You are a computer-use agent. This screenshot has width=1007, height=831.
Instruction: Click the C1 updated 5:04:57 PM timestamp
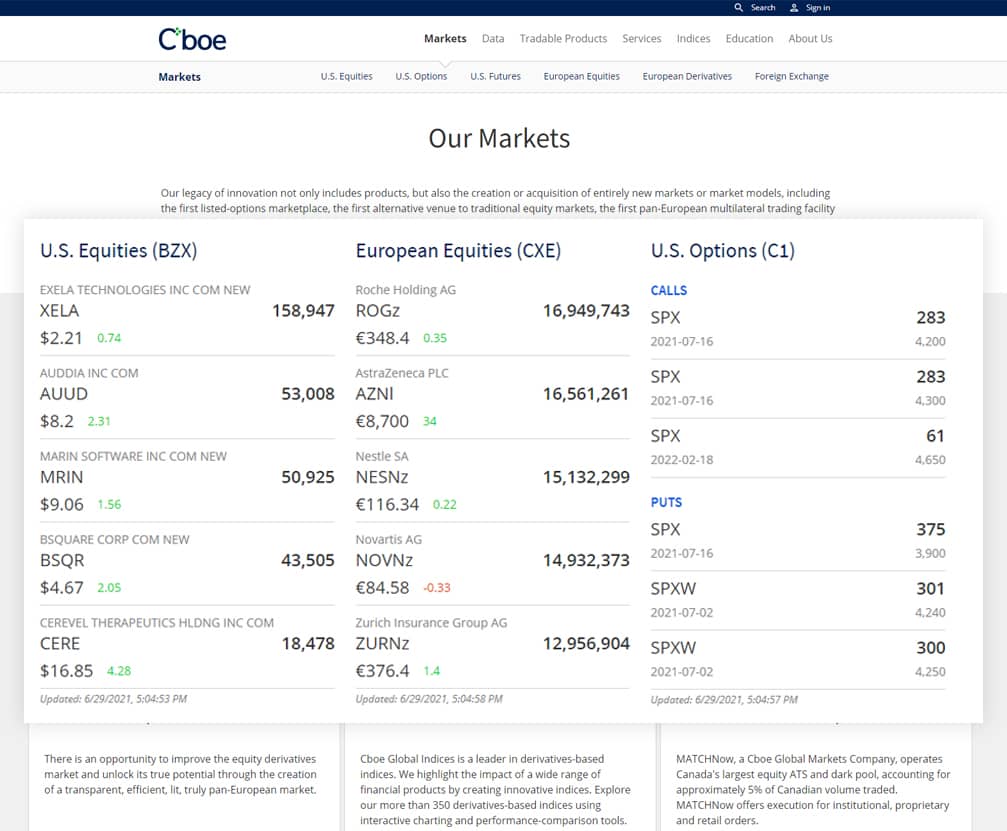724,699
